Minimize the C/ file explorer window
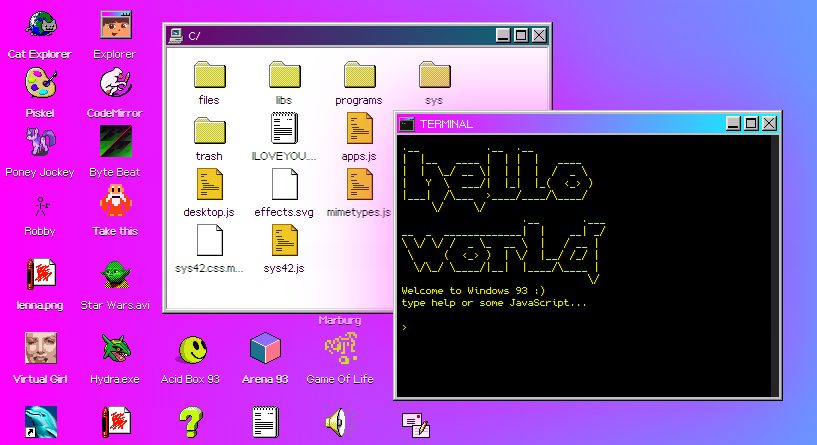817x445 pixels. [x=503, y=35]
